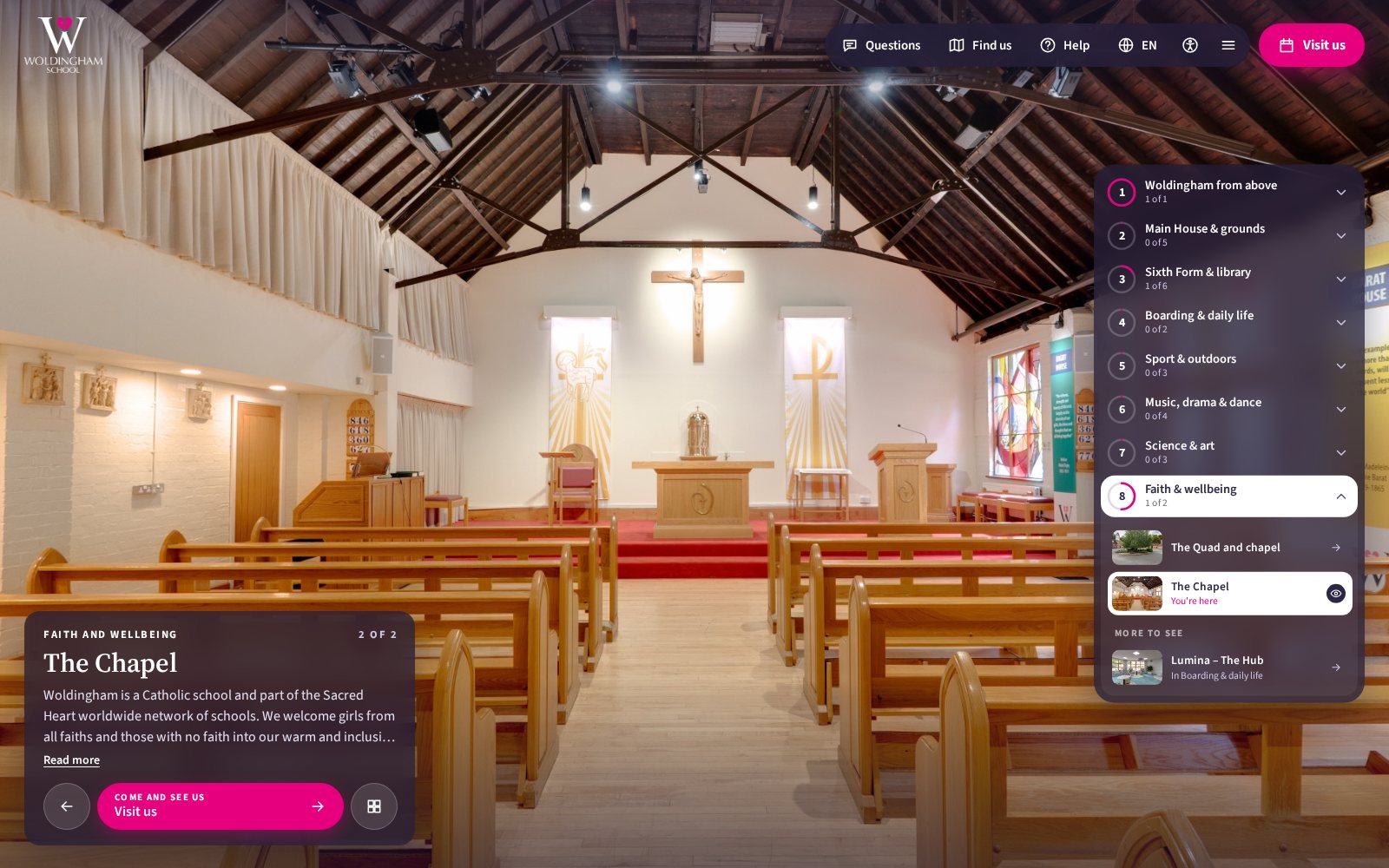
Task: Open The Quad and chapel scene
Action: (1229, 548)
